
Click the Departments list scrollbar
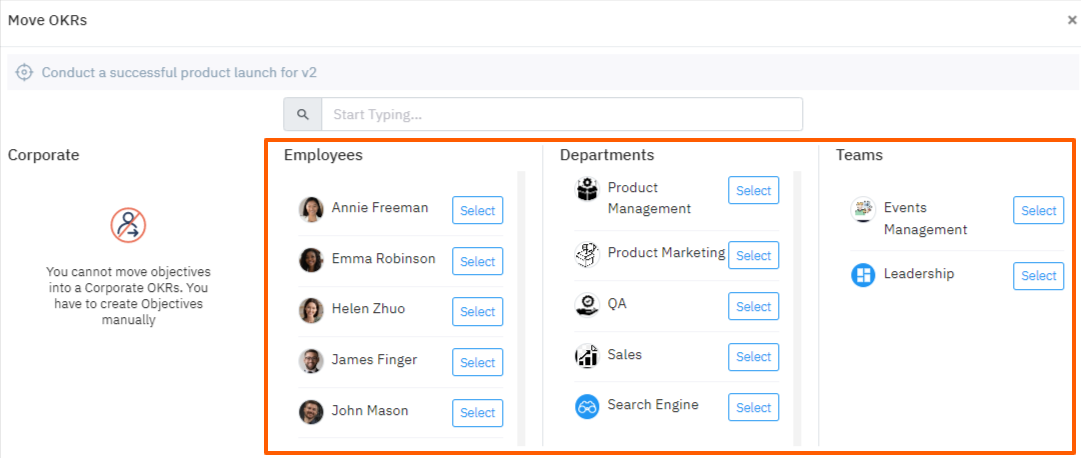(797, 300)
